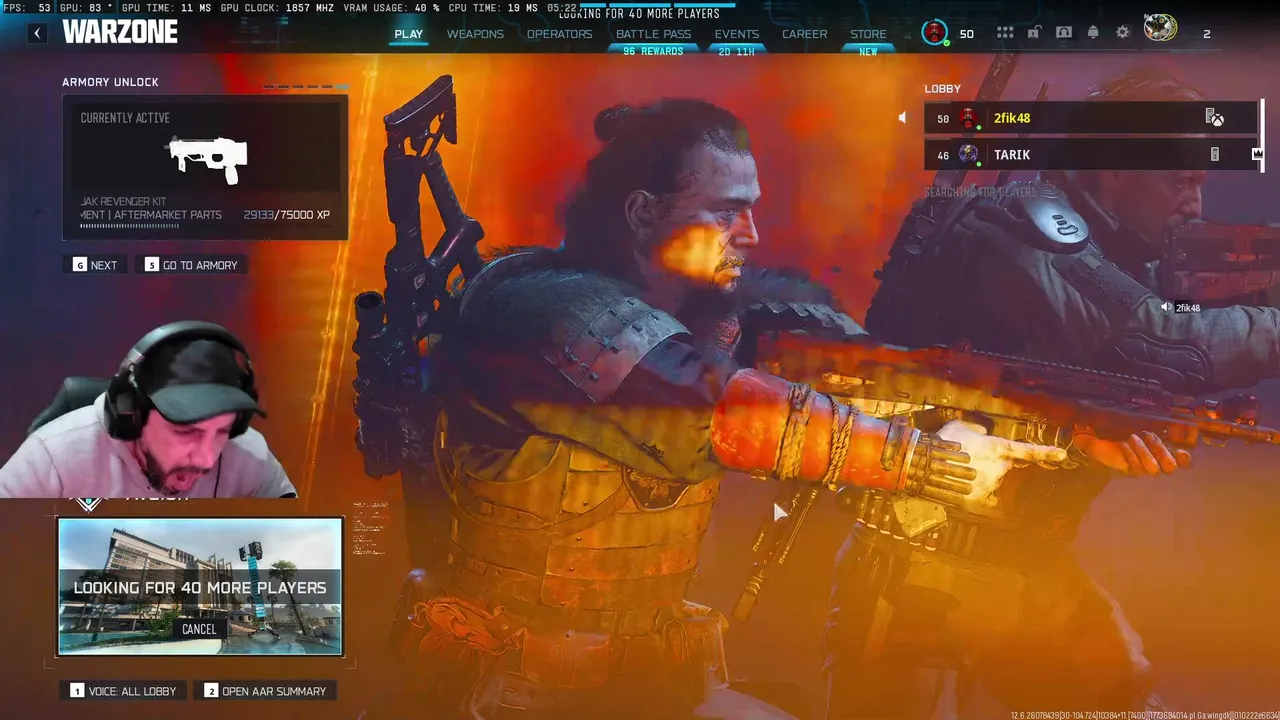
Task: Go back using the top-left arrow
Action: 37,33
